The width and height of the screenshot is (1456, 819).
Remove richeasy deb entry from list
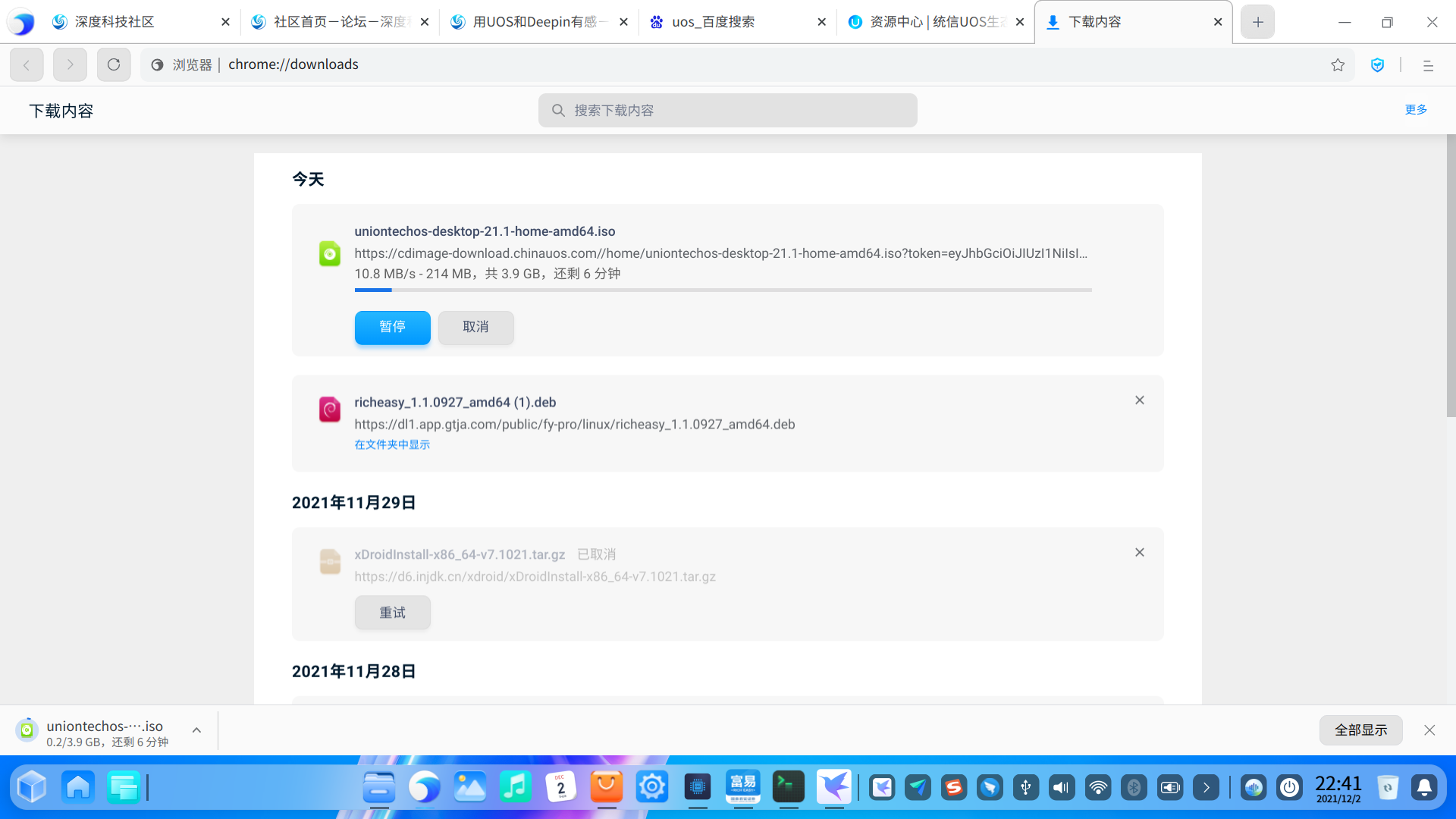[1139, 400]
